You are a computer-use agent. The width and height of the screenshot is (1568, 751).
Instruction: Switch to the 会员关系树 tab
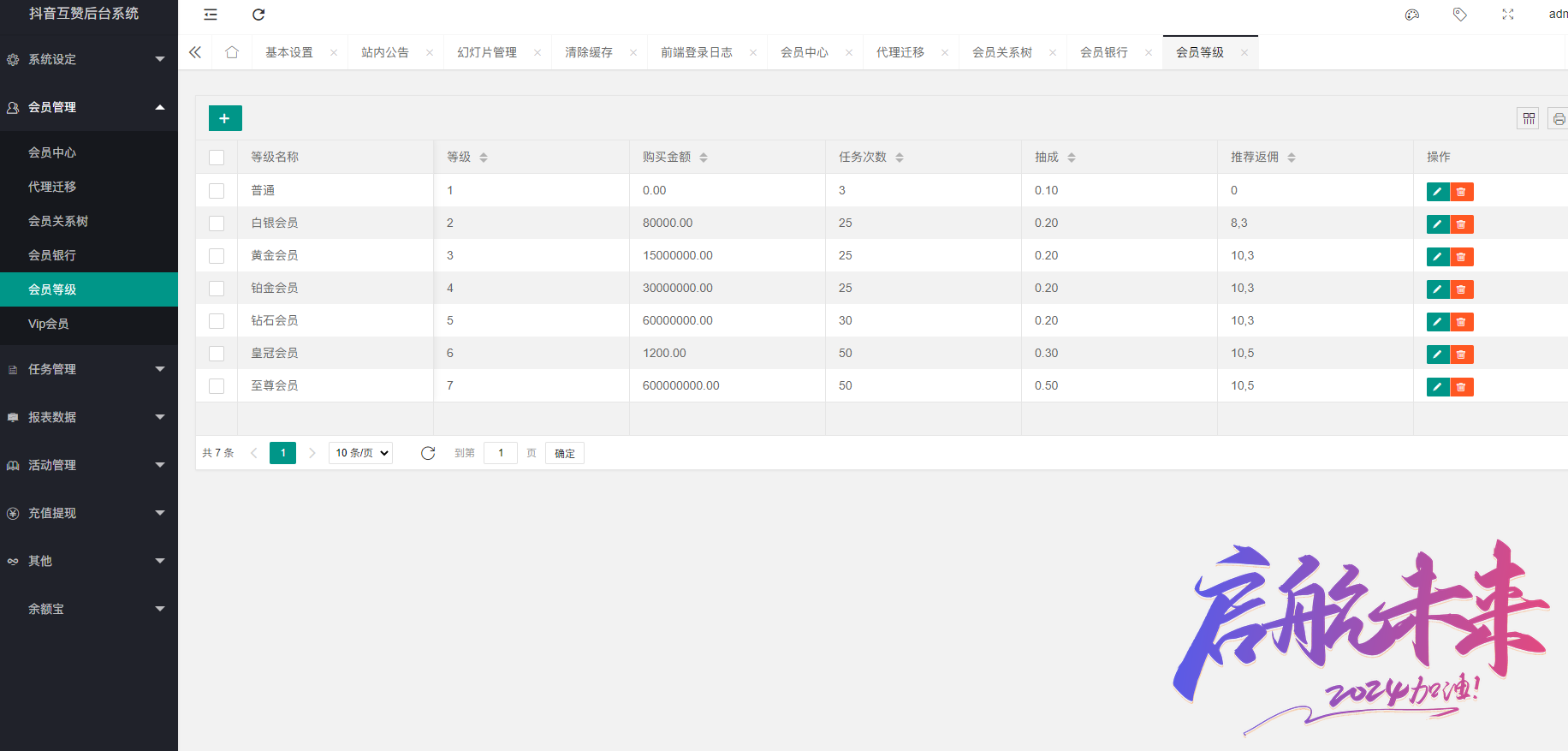[x=1002, y=52]
